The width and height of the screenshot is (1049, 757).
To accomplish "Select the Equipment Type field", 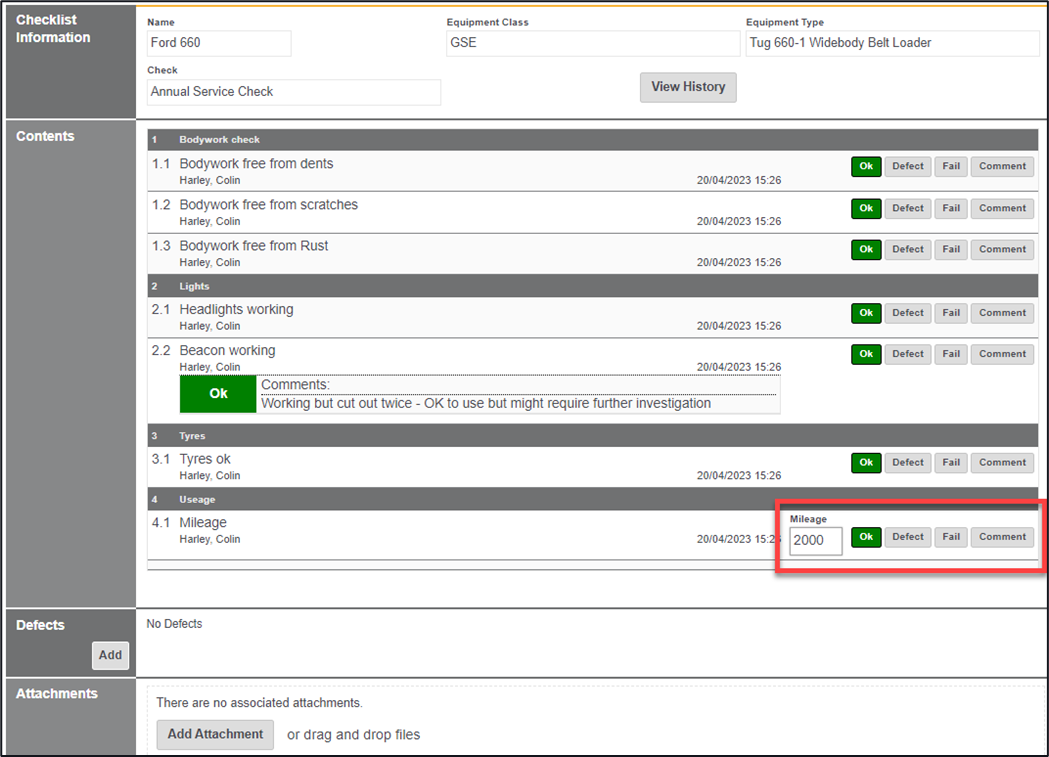I will (892, 43).
